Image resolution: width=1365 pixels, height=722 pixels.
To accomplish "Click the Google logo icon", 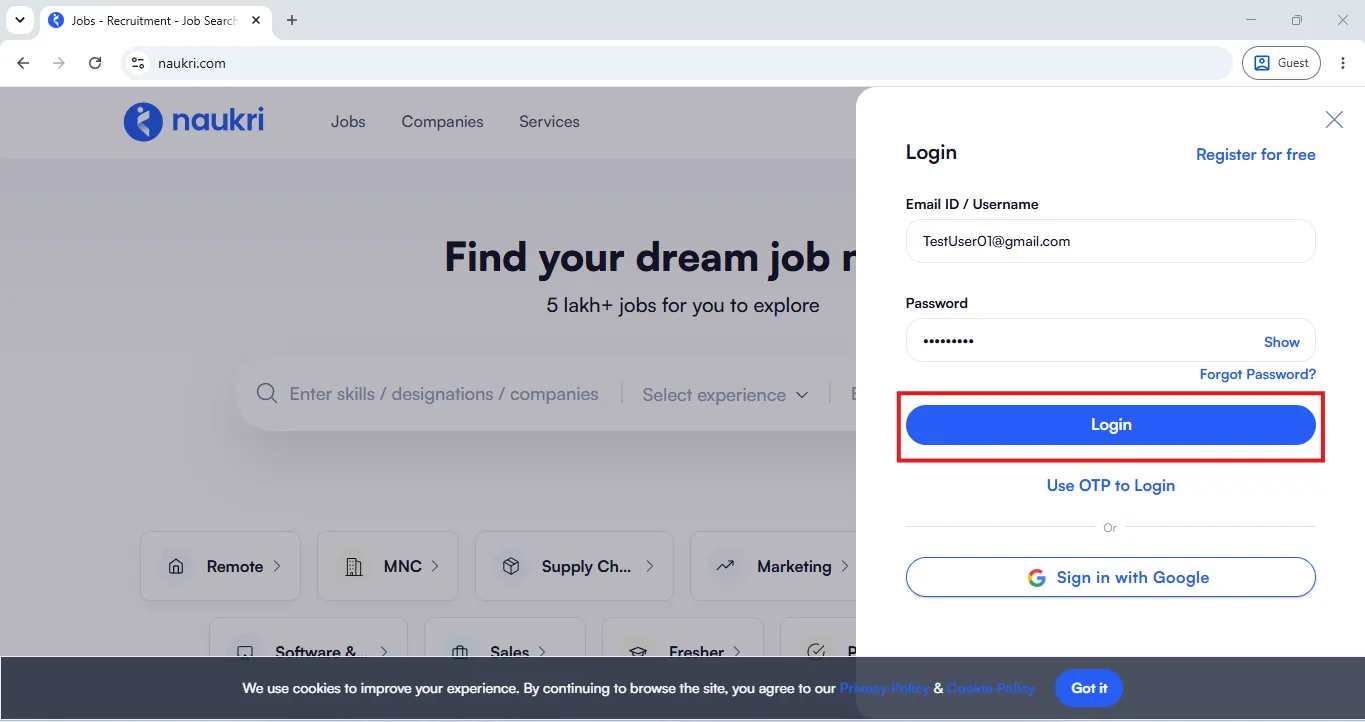I will [1036, 578].
